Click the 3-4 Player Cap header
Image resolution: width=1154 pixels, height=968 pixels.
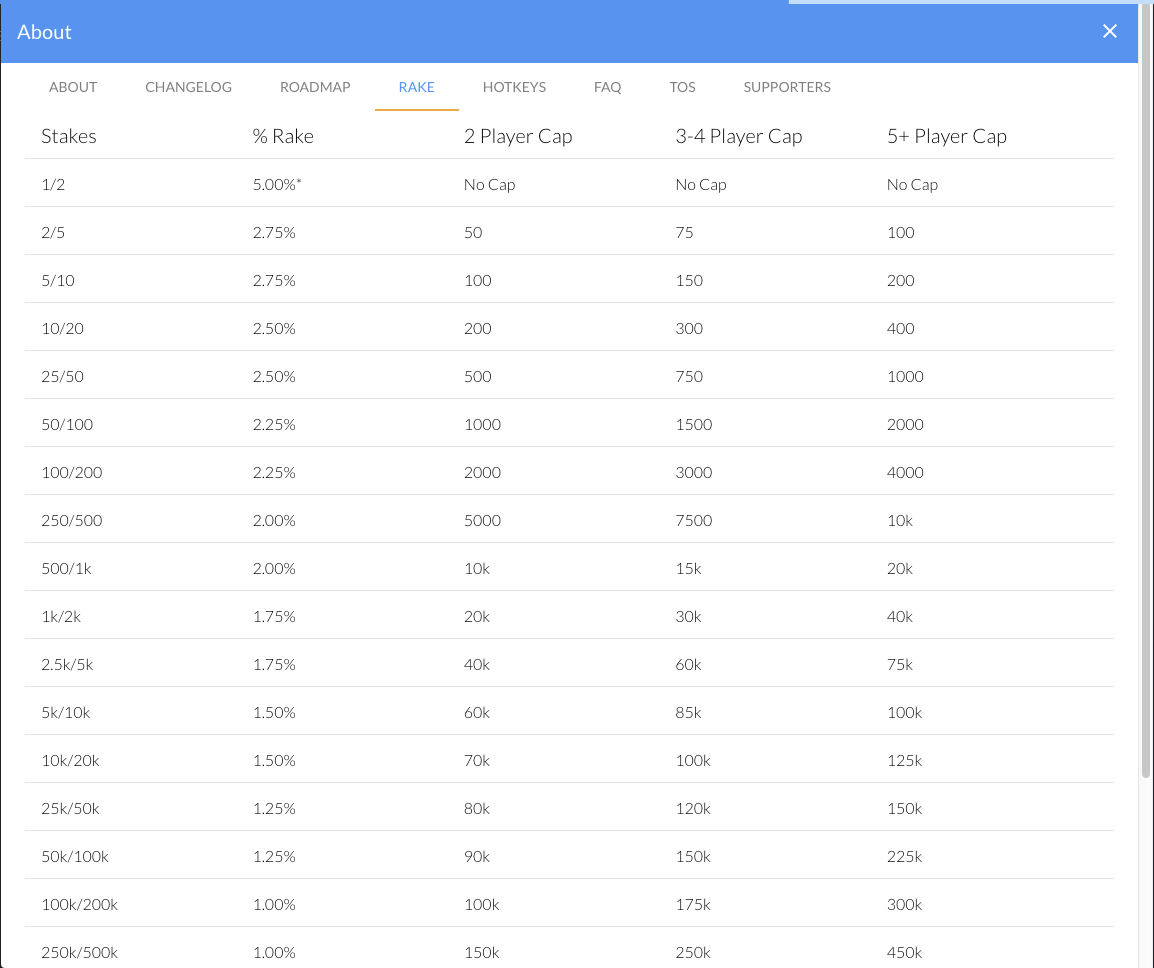(739, 136)
